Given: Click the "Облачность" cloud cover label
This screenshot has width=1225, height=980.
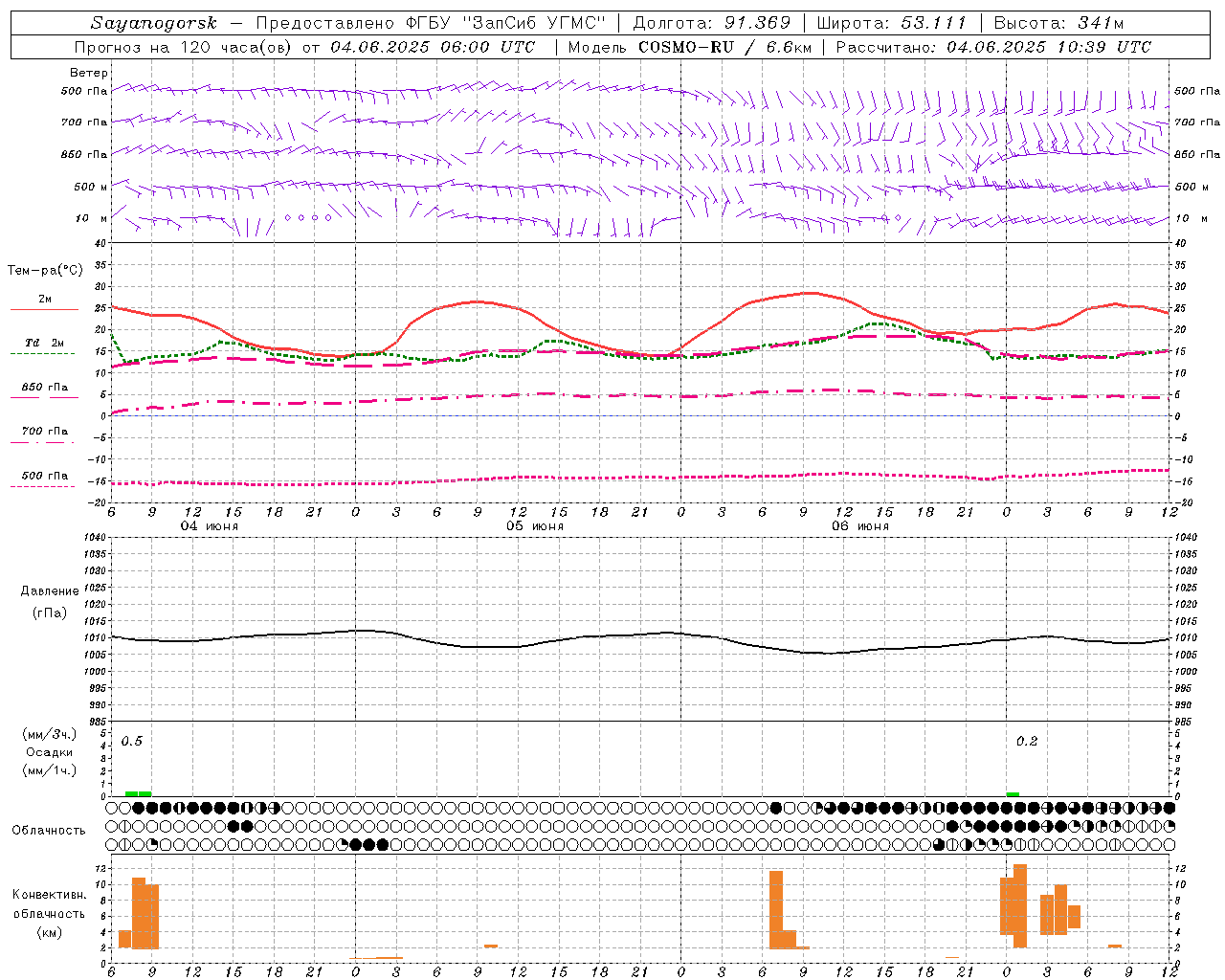Looking at the screenshot, I should 49,830.
